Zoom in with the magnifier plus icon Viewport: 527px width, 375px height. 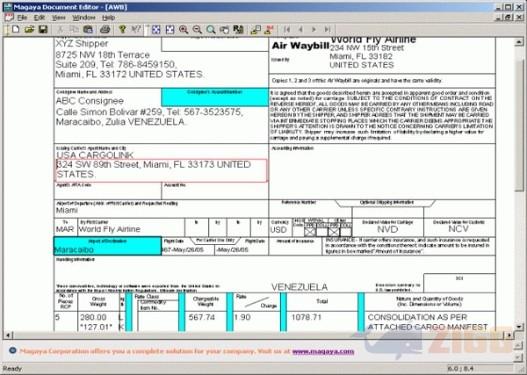point(184,30)
